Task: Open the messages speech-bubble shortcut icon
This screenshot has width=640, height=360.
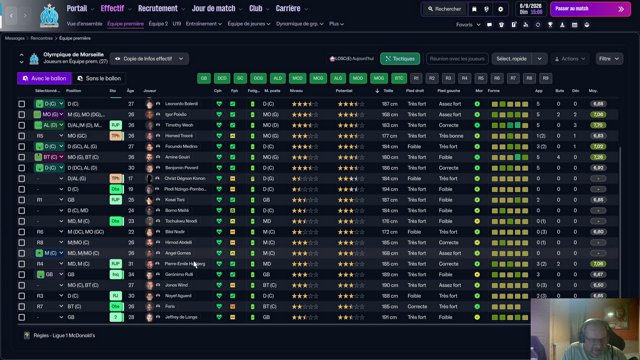Action: point(489,25)
